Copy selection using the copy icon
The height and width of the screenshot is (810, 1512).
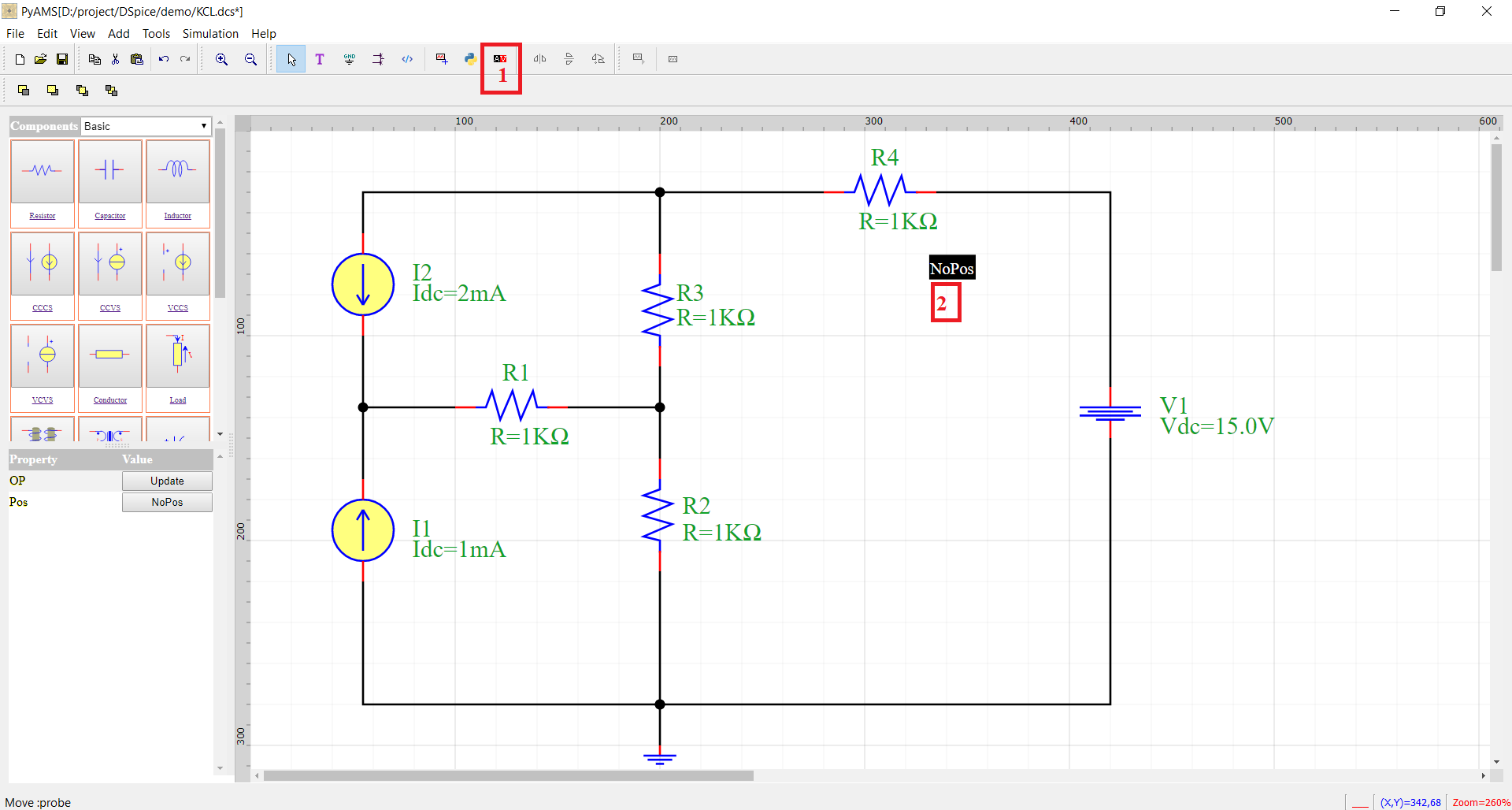tap(94, 59)
